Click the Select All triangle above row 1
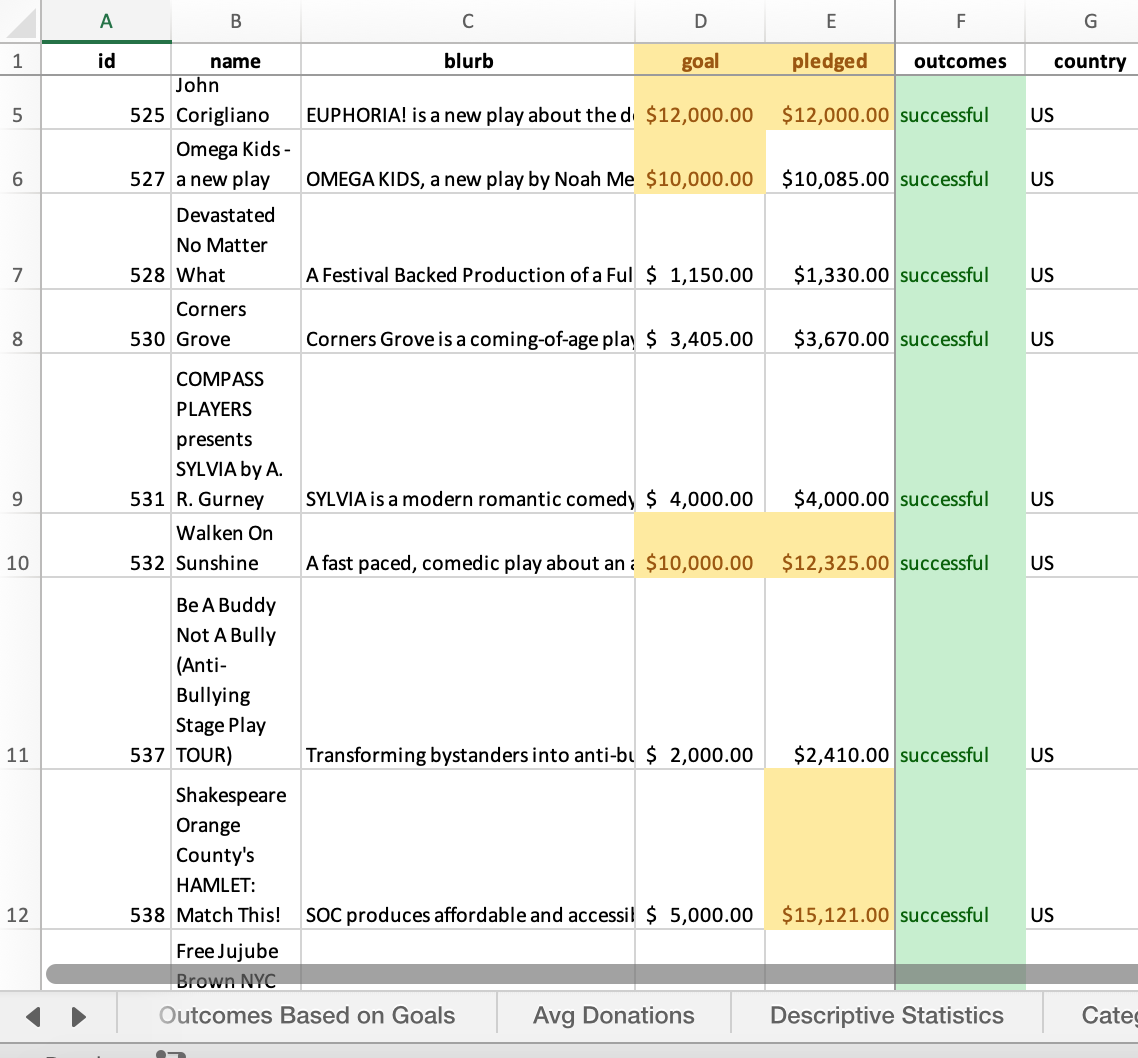1138x1058 pixels. pos(27,25)
